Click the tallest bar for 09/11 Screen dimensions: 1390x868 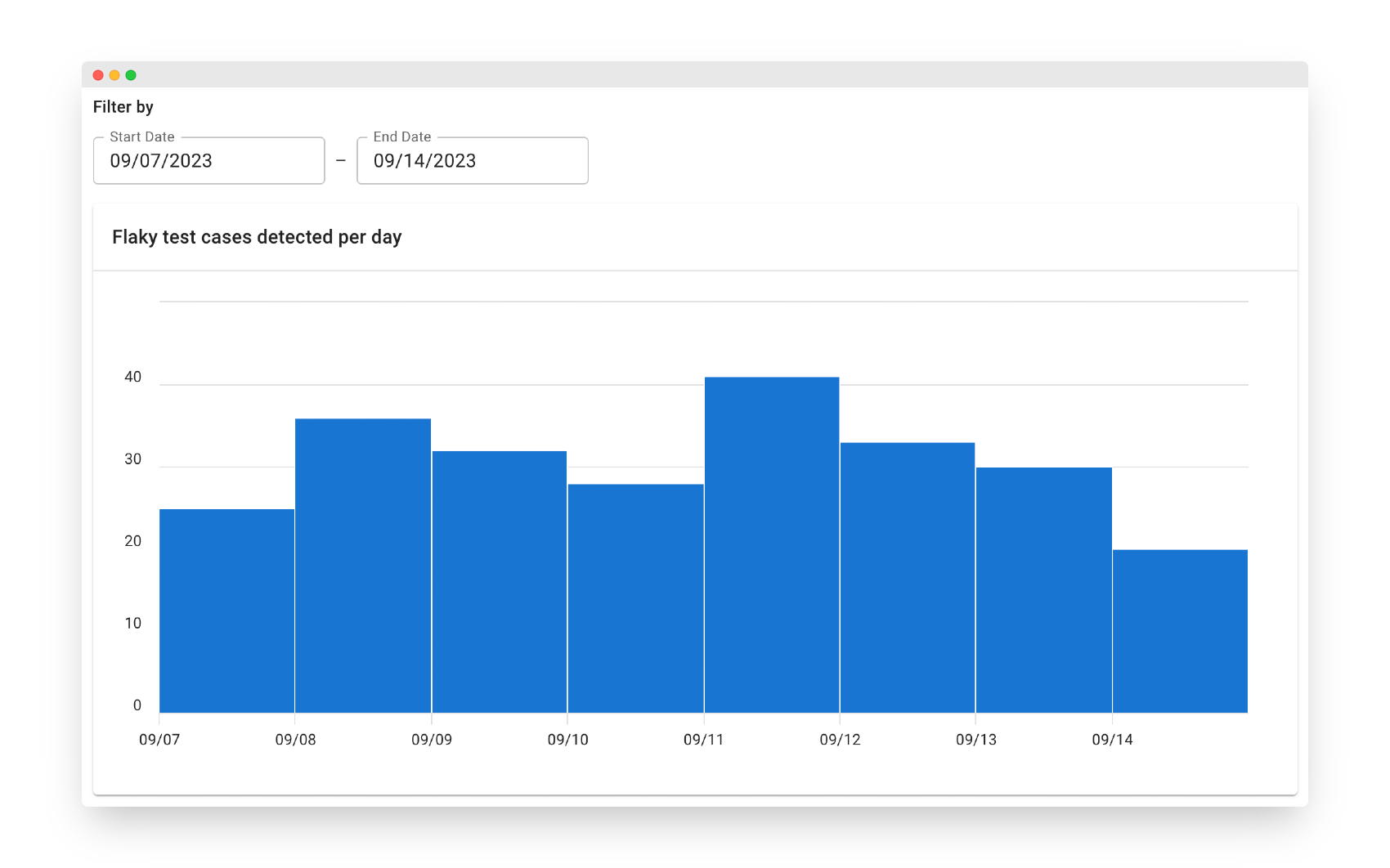[x=772, y=544]
